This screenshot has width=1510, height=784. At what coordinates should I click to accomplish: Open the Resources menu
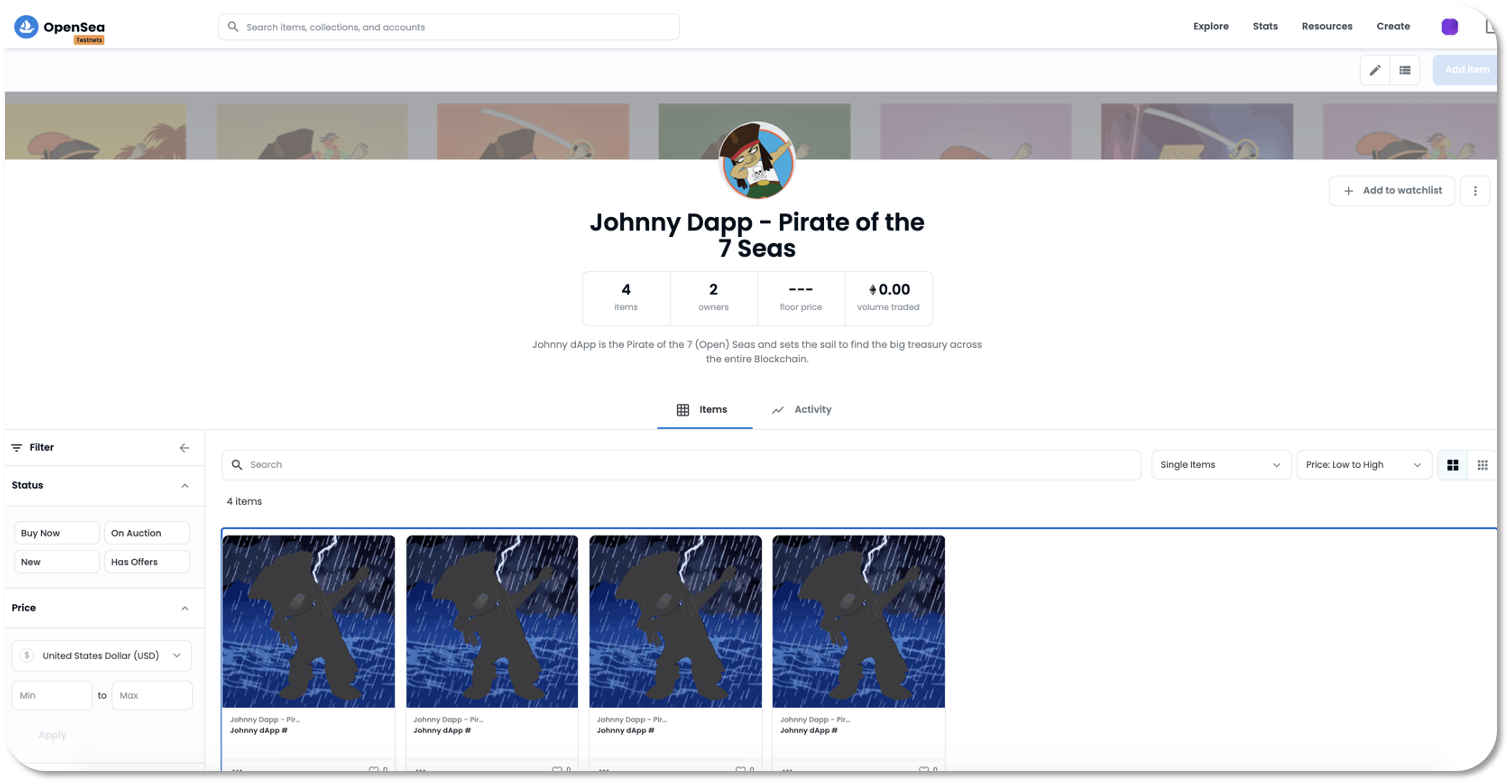click(x=1327, y=27)
